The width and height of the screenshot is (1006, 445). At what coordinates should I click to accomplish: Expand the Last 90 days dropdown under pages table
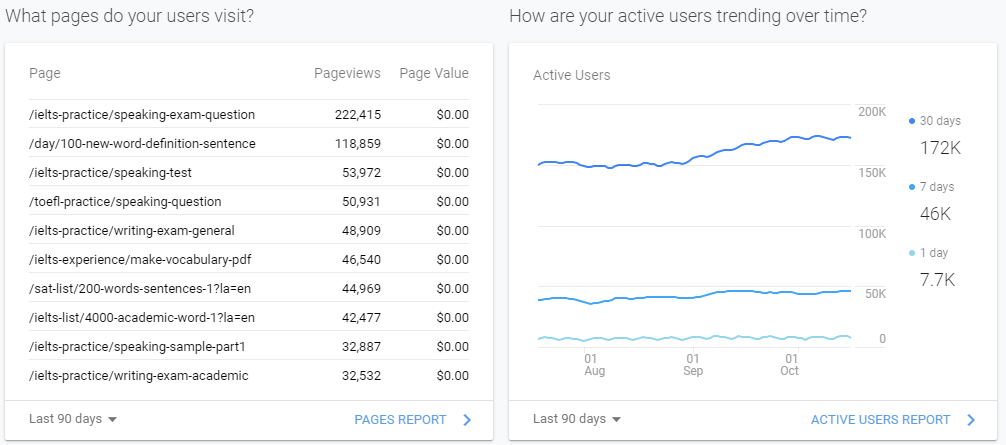point(73,419)
